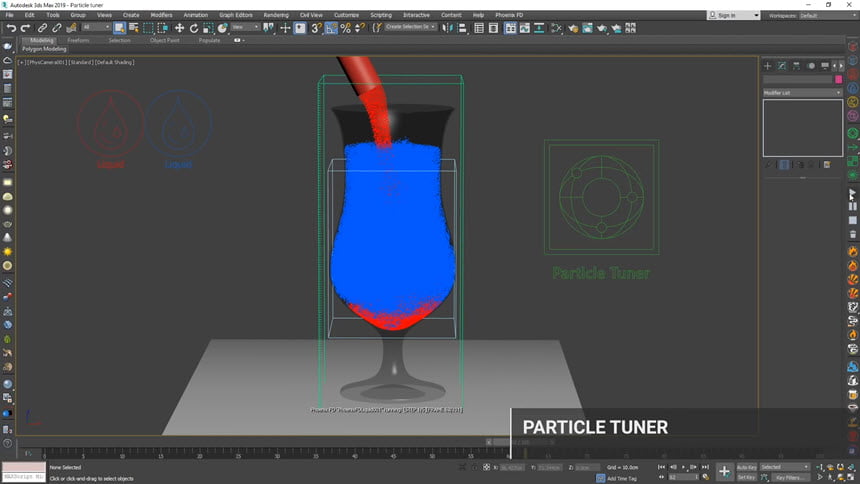Open the File menu
This screenshot has width=860, height=484.
pyautogui.click(x=9, y=15)
